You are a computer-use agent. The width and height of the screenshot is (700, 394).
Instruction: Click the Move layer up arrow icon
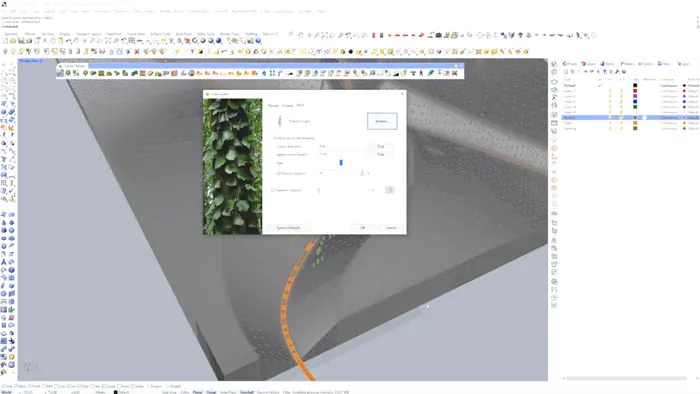tap(586, 72)
